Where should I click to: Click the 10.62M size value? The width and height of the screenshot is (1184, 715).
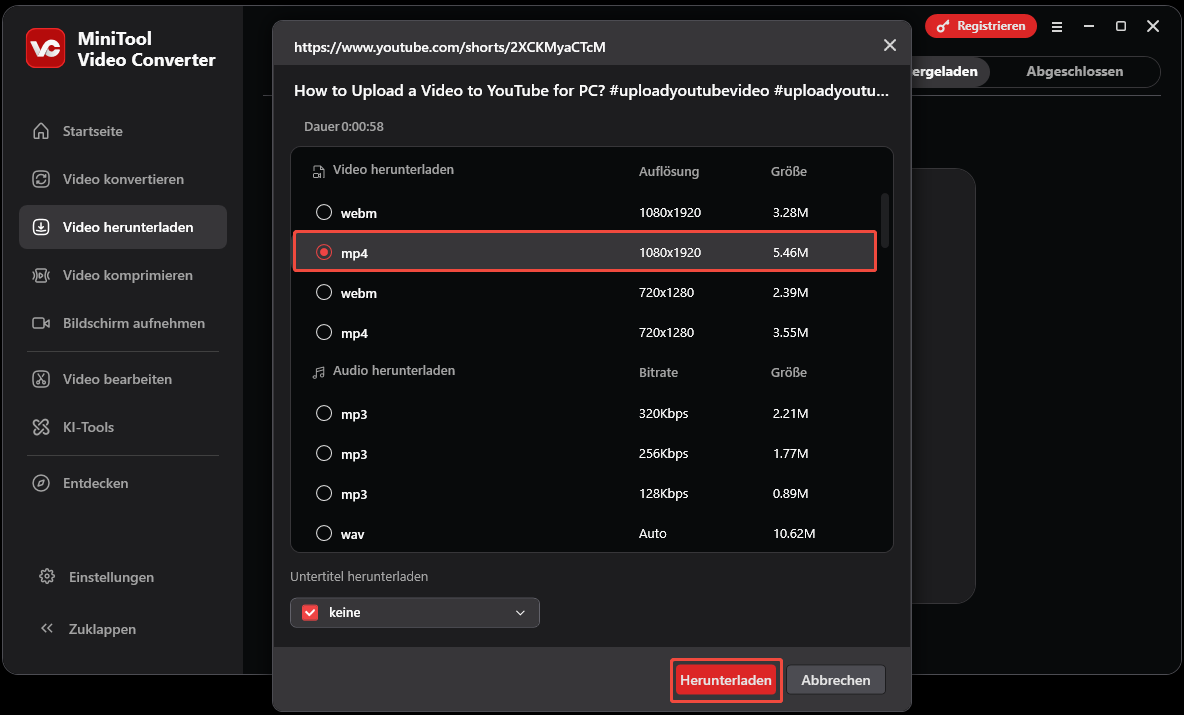(x=794, y=533)
